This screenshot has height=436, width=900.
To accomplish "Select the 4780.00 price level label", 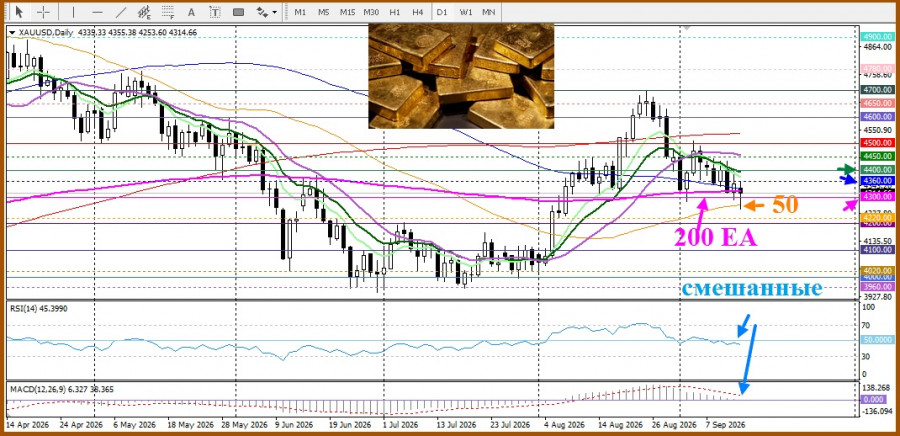I will pyautogui.click(x=878, y=69).
